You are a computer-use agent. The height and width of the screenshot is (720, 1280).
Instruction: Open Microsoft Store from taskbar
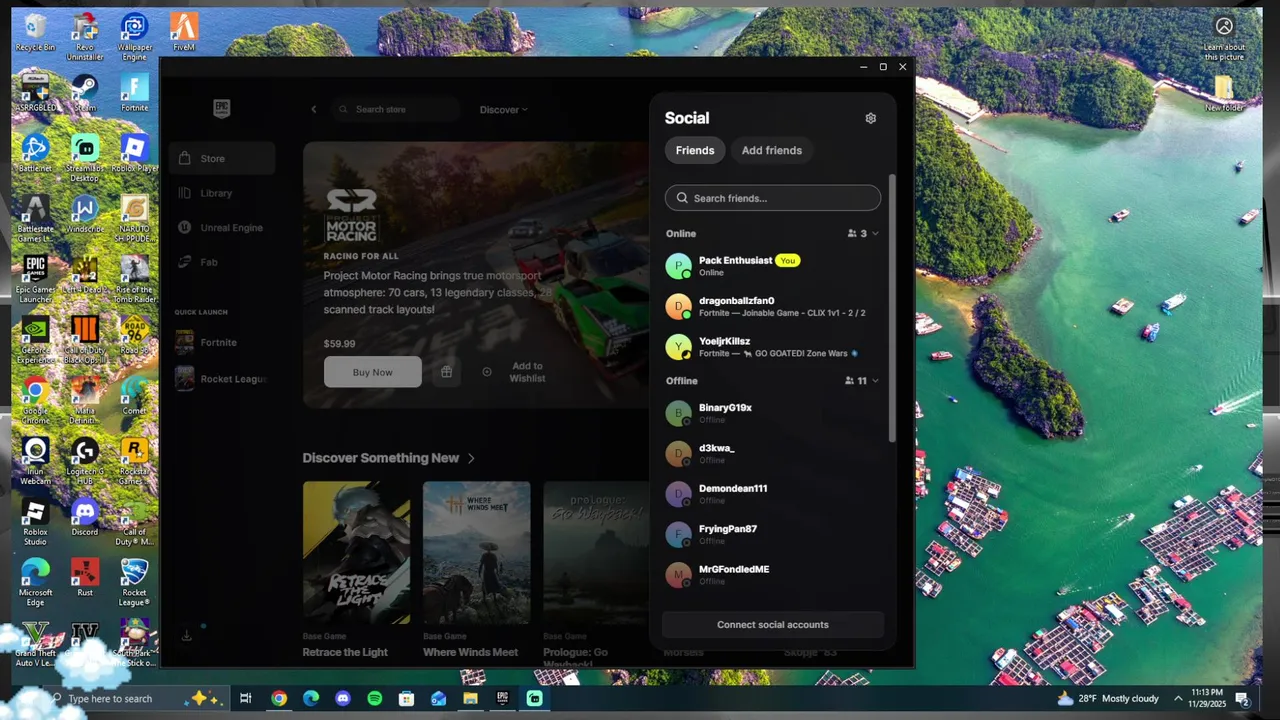click(x=407, y=699)
